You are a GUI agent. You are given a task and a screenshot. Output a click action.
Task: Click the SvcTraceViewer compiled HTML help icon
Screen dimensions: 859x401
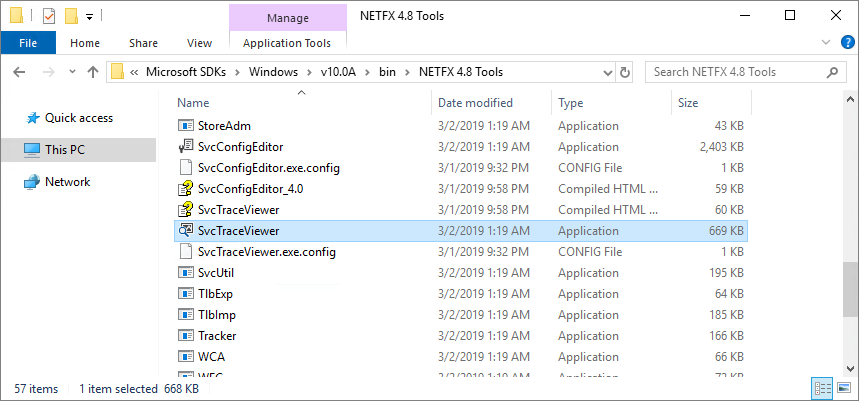tap(186, 210)
